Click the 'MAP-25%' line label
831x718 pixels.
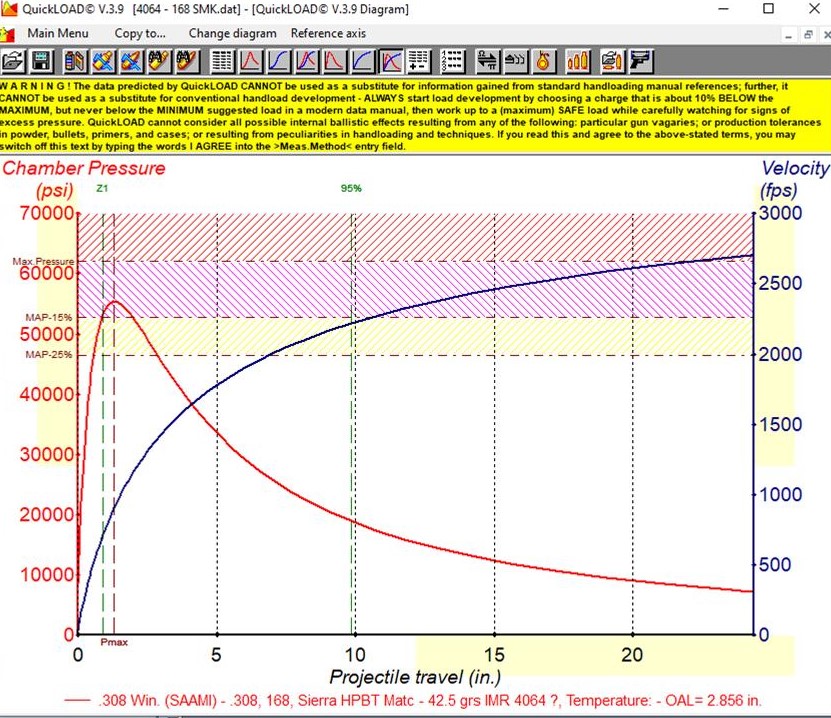point(49,354)
